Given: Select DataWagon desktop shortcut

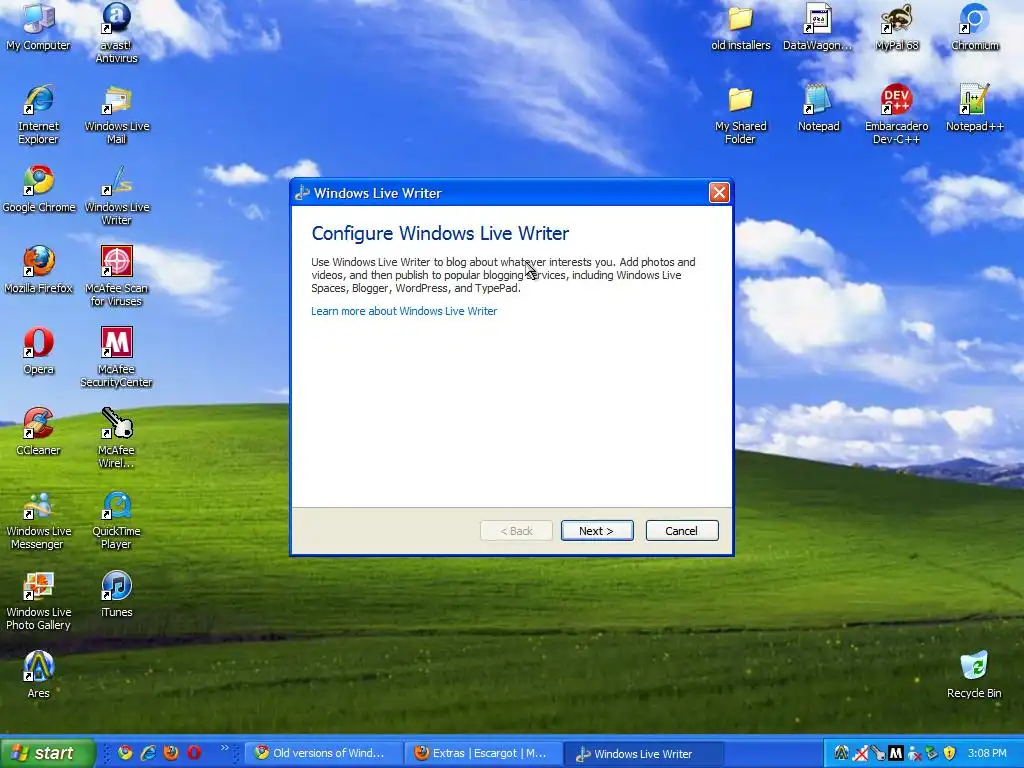Looking at the screenshot, I should [818, 27].
